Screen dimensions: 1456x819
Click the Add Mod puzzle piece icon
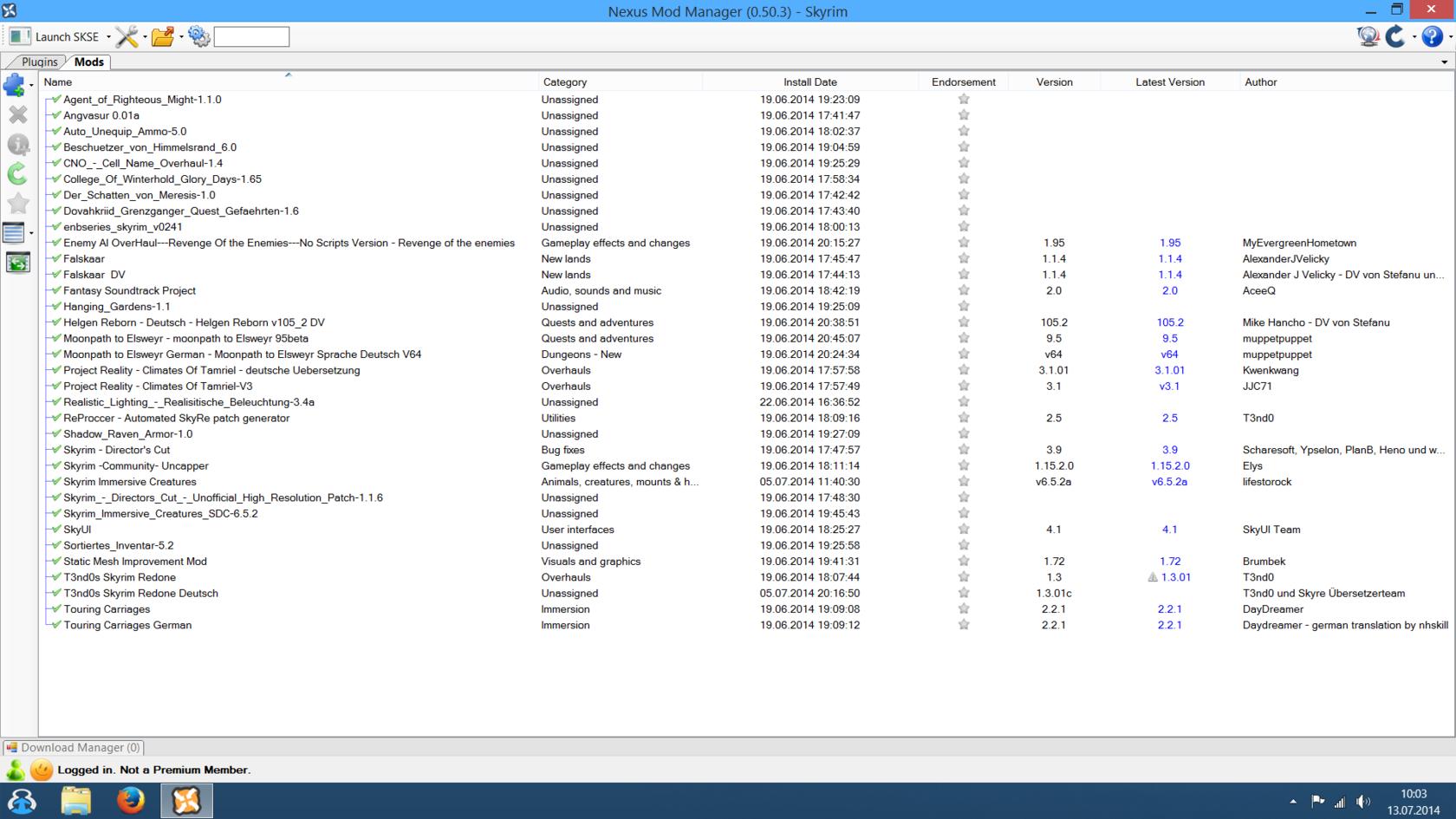(x=14, y=85)
